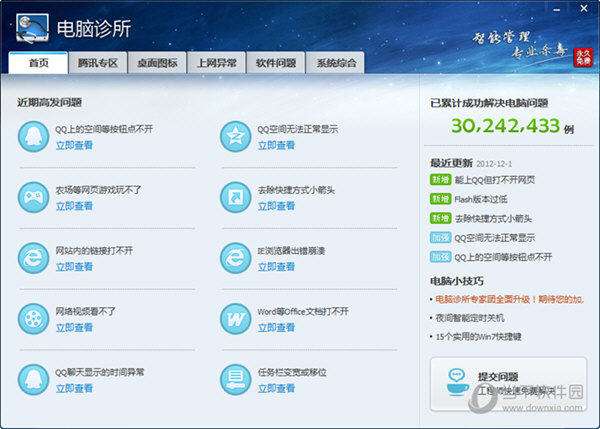
Task: Click 立即查看 under QQ上的空间等按钮点不开
Action: tap(74, 145)
